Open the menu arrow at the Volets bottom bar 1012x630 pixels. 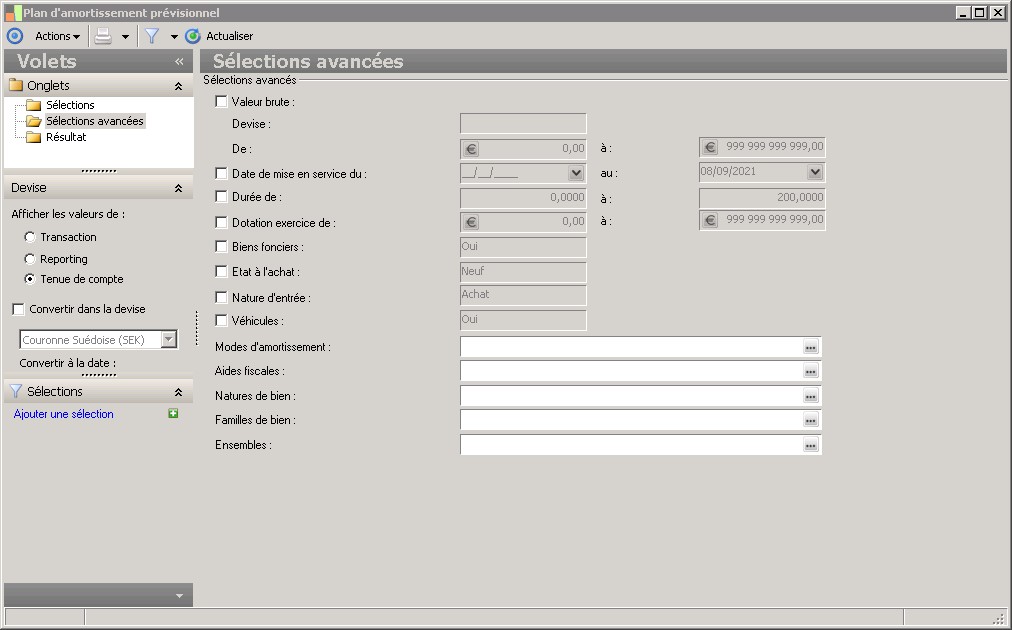179,596
